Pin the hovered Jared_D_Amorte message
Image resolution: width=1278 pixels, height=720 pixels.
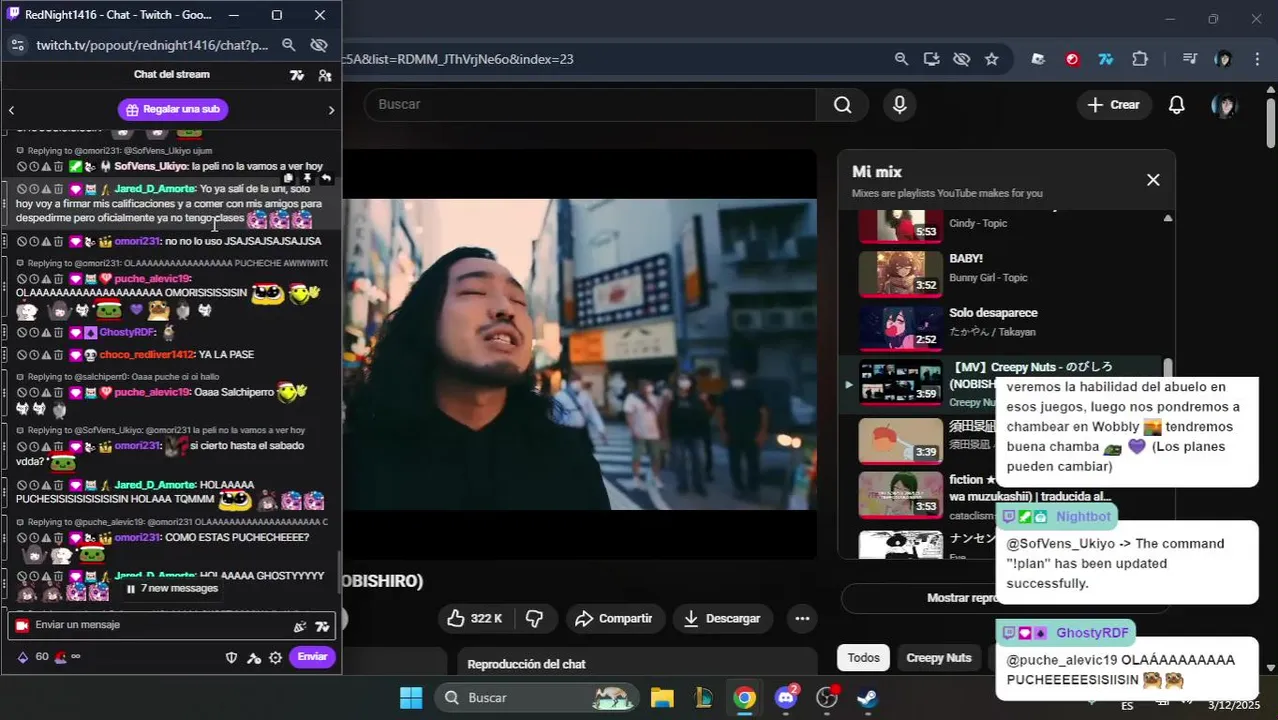point(308,178)
